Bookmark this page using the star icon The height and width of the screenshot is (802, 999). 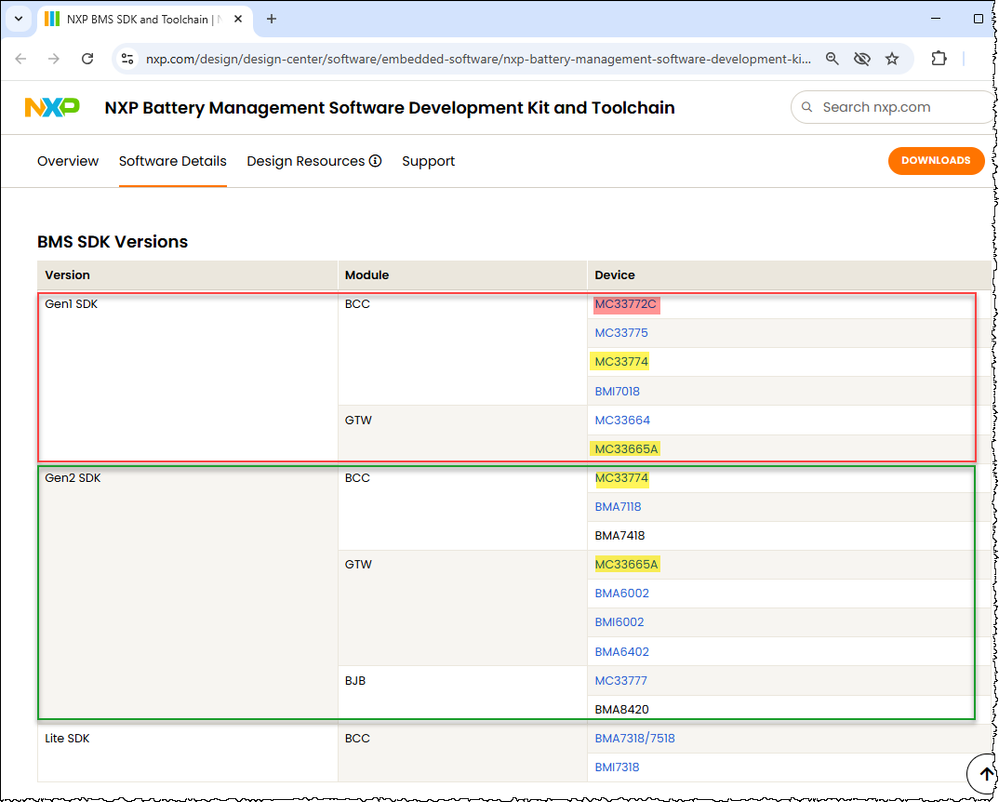pyautogui.click(x=892, y=59)
